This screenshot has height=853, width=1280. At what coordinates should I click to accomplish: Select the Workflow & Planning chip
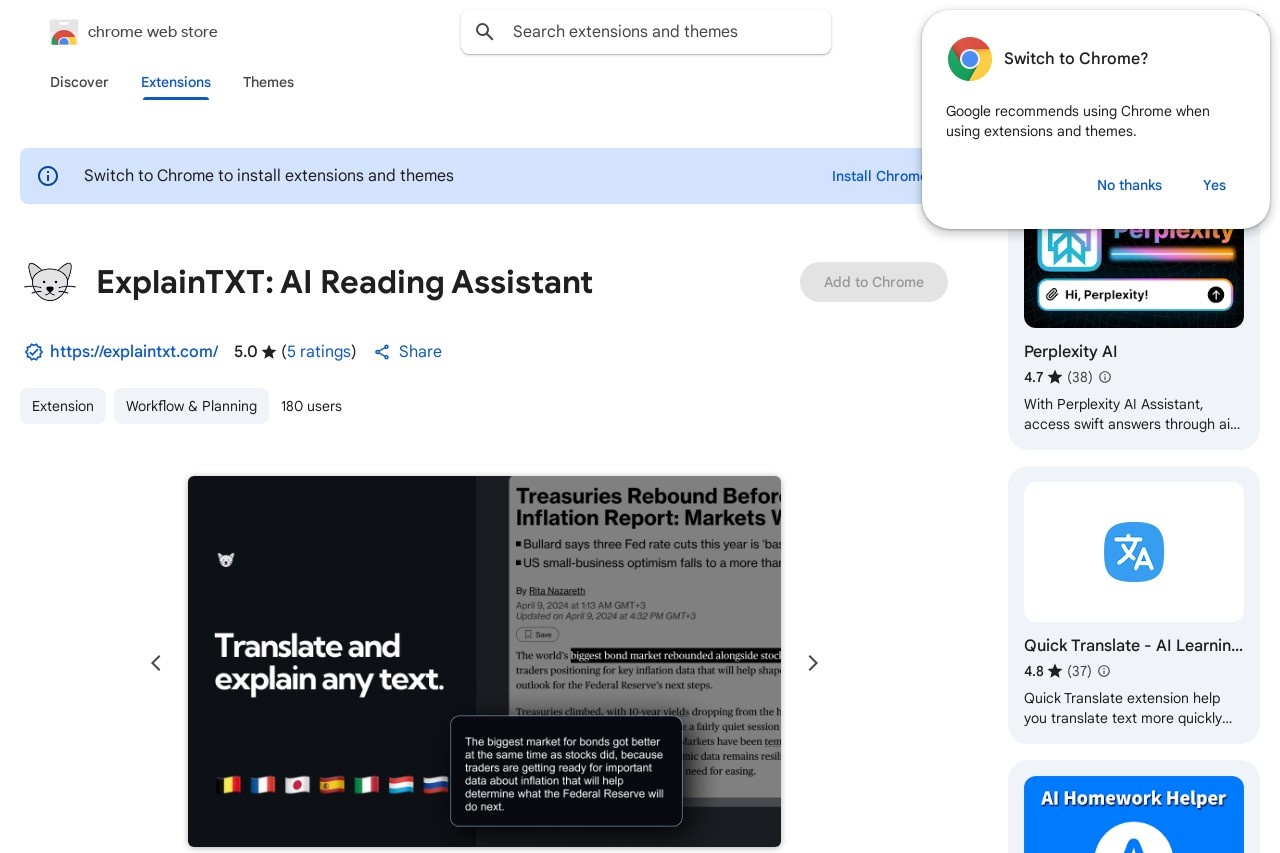click(191, 406)
